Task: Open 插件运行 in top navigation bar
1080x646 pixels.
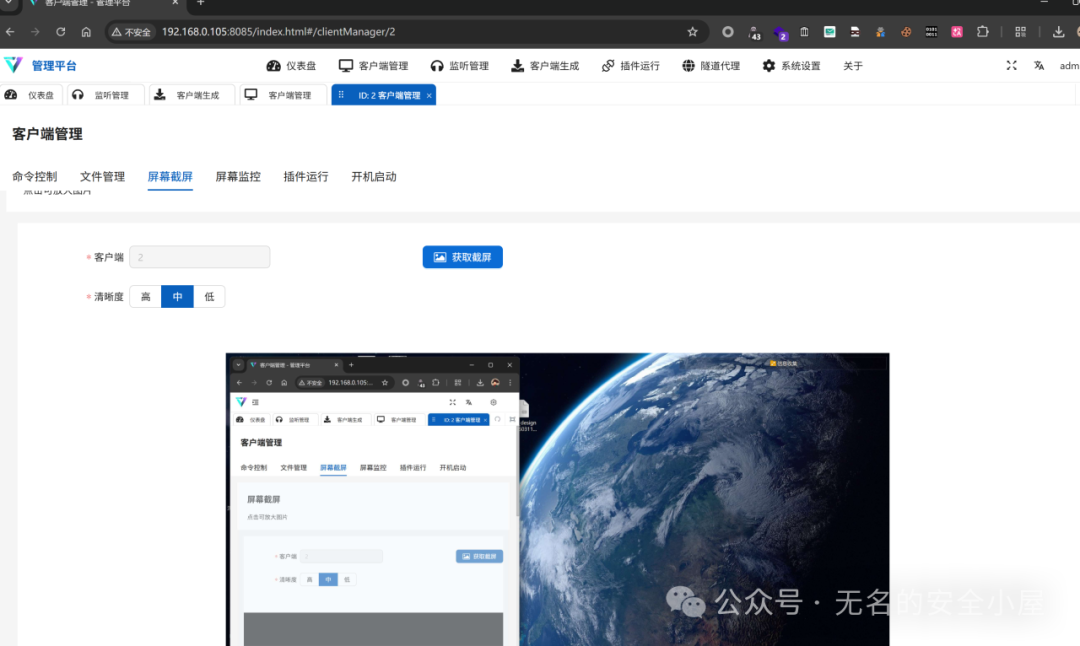Action: click(630, 65)
